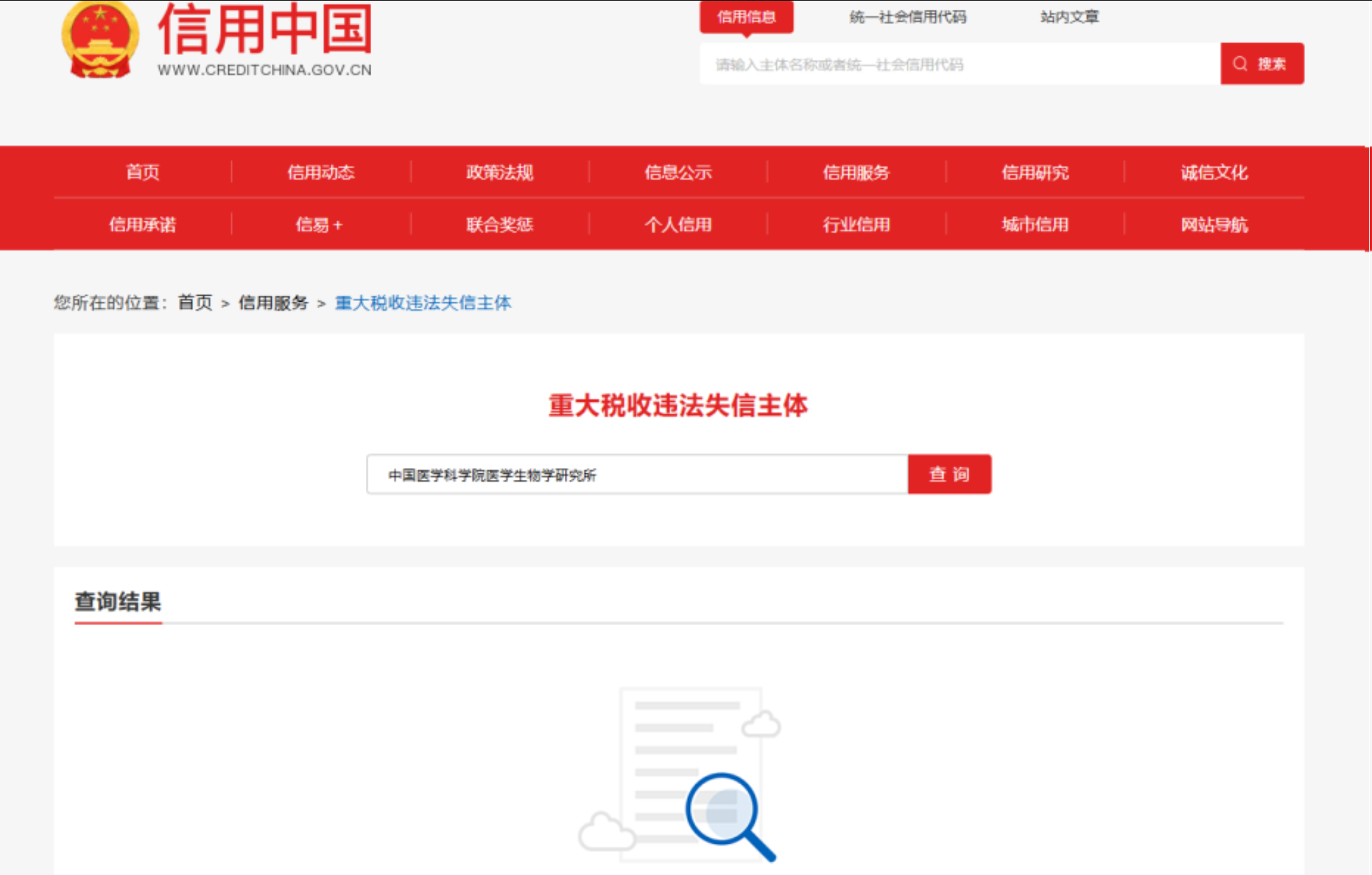Click the blue 重大税收违法失信主体 breadcrumb
Image resolution: width=1372 pixels, height=875 pixels.
(424, 303)
